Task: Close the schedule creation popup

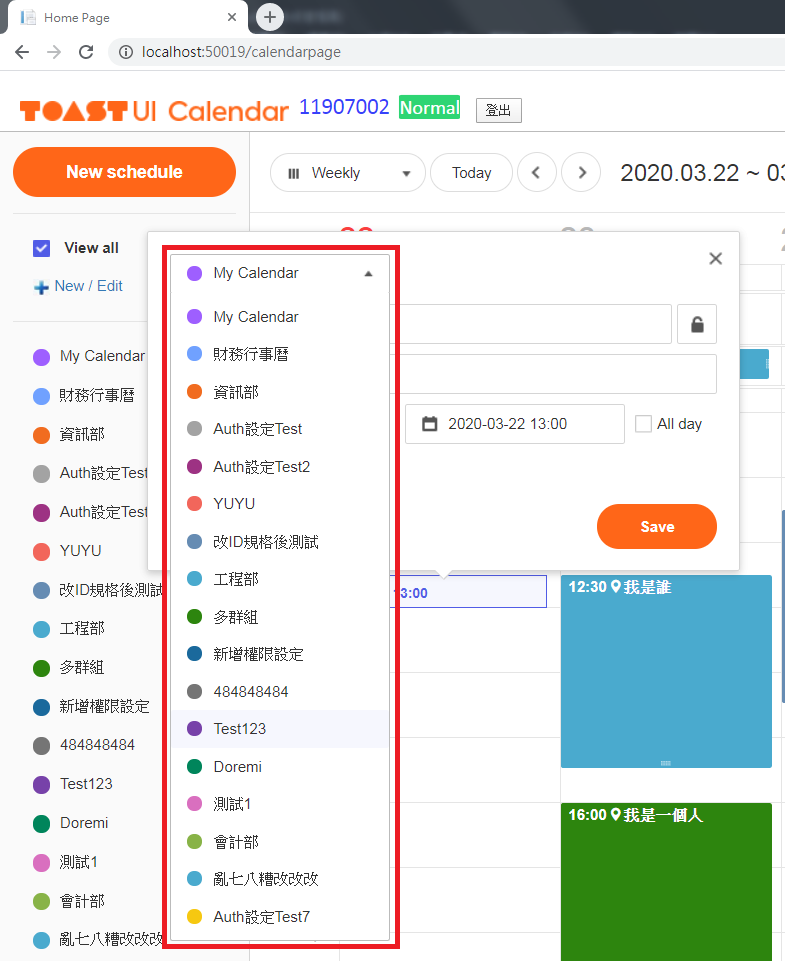Action: click(x=715, y=259)
